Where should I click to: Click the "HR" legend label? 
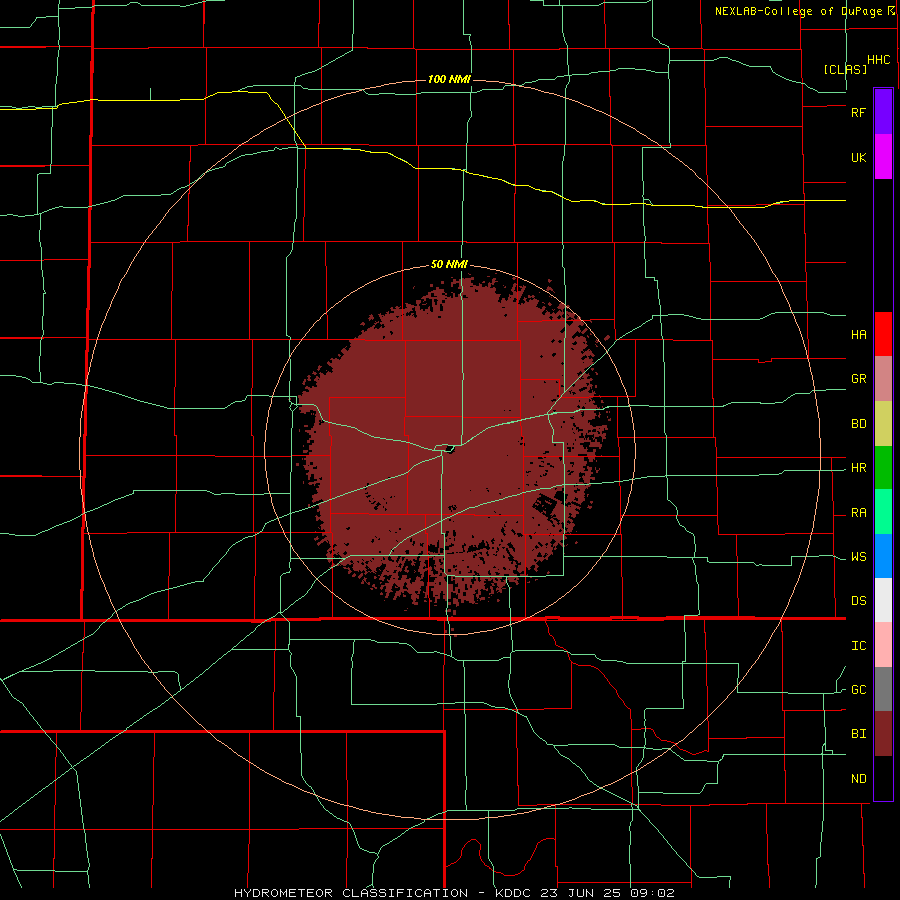click(859, 468)
